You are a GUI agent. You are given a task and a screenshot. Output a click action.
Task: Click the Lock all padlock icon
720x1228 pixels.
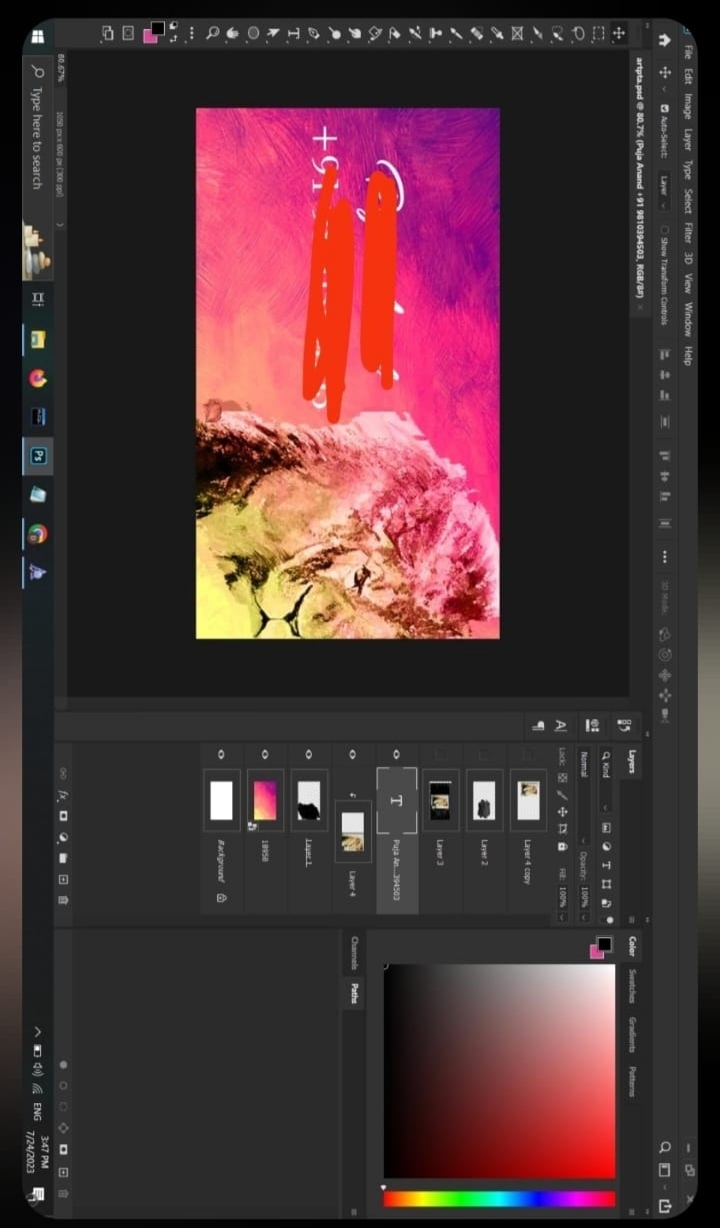(562, 847)
